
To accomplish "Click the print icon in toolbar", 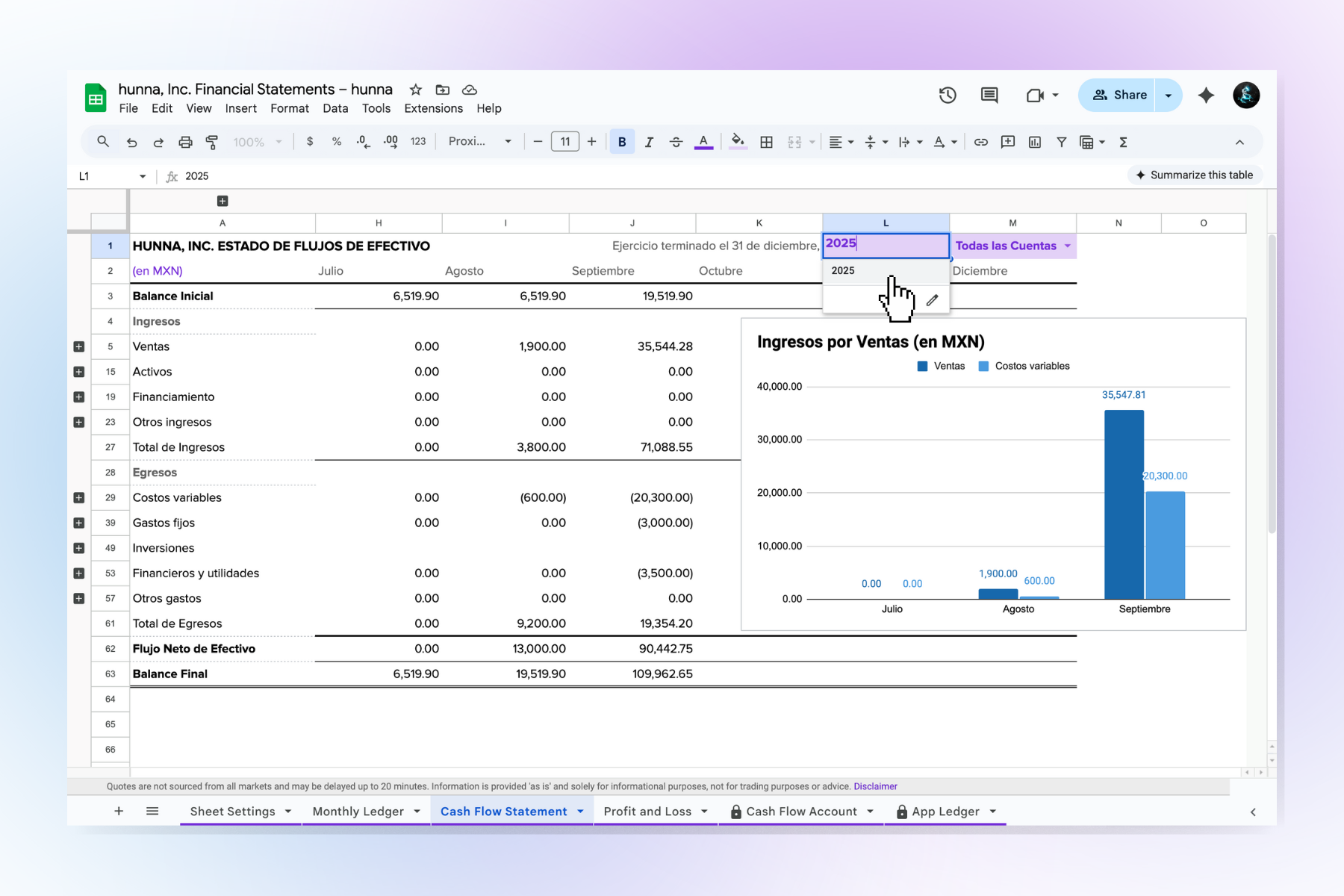I will pyautogui.click(x=185, y=142).
